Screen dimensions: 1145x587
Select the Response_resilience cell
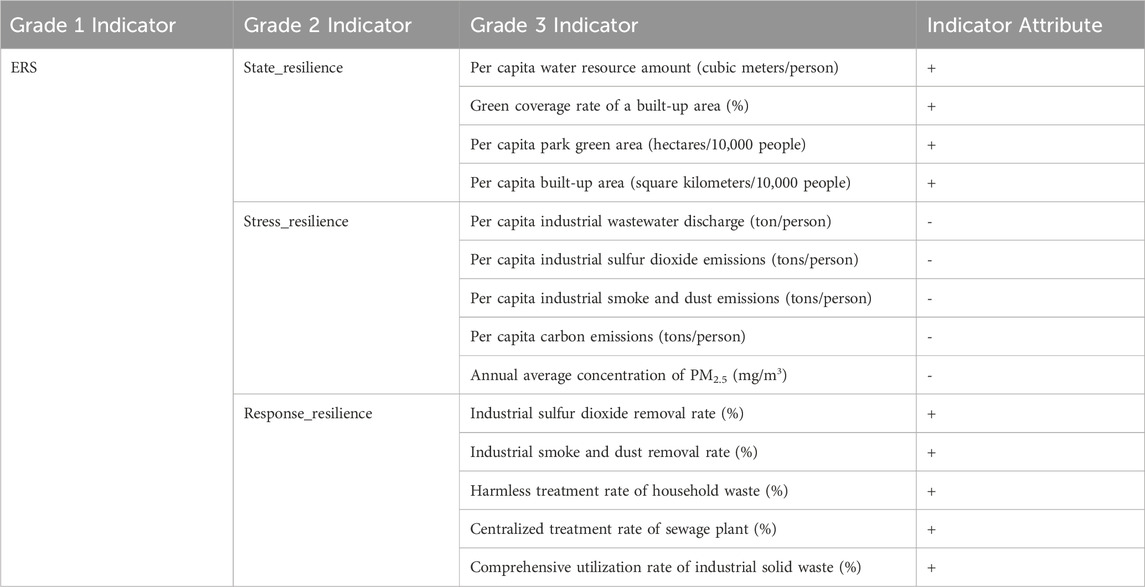coord(308,413)
